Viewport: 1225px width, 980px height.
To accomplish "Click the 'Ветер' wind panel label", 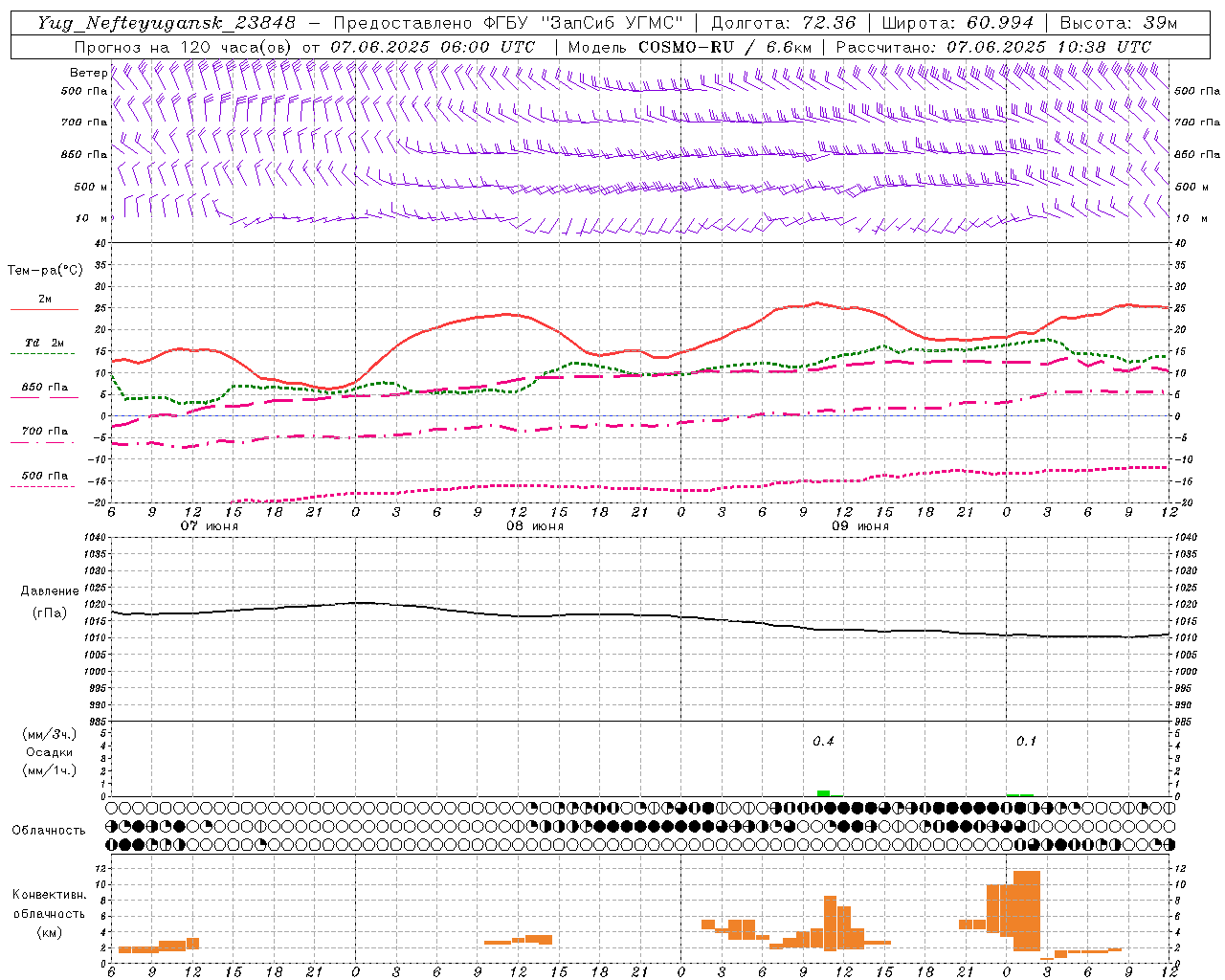I will click(x=88, y=73).
